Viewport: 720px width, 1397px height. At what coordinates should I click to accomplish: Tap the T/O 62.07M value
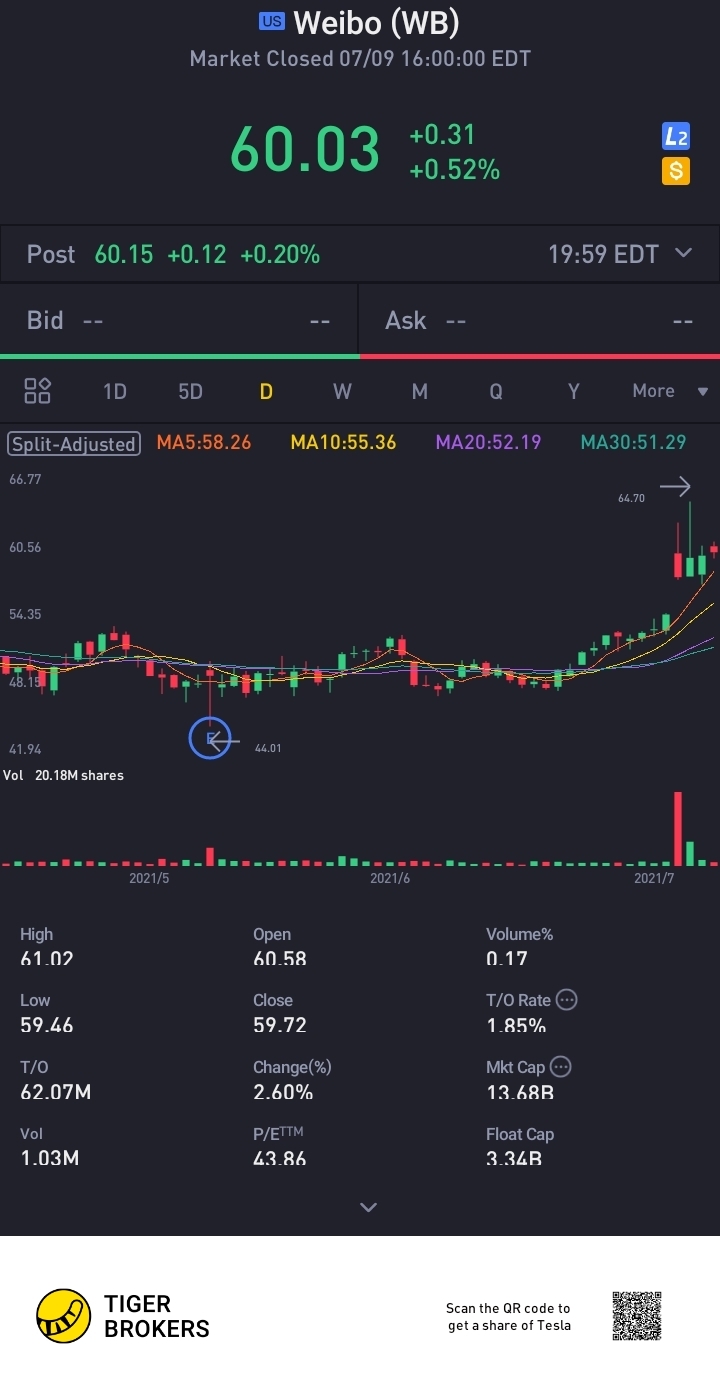click(56, 1092)
